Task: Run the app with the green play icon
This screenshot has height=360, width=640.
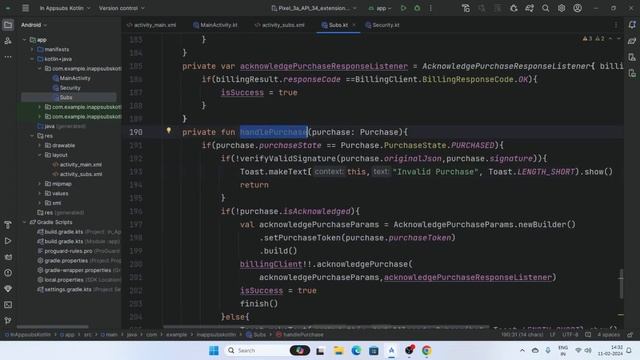Action: tap(403, 8)
